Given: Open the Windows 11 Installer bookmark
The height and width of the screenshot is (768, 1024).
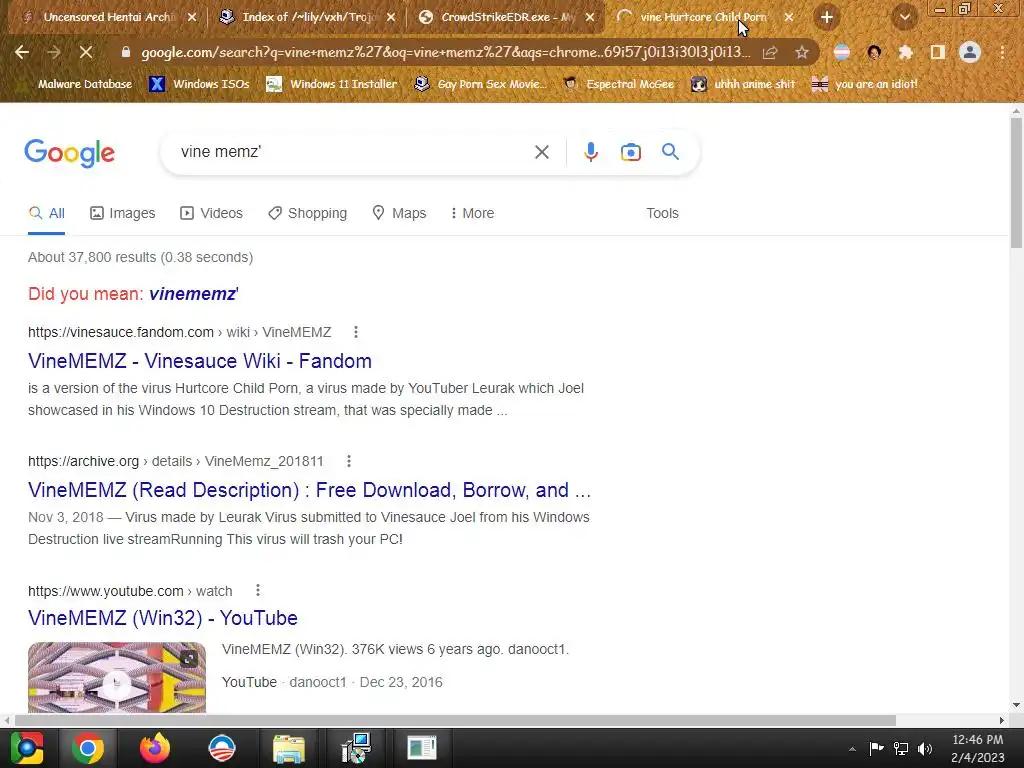Looking at the screenshot, I should 331,84.
